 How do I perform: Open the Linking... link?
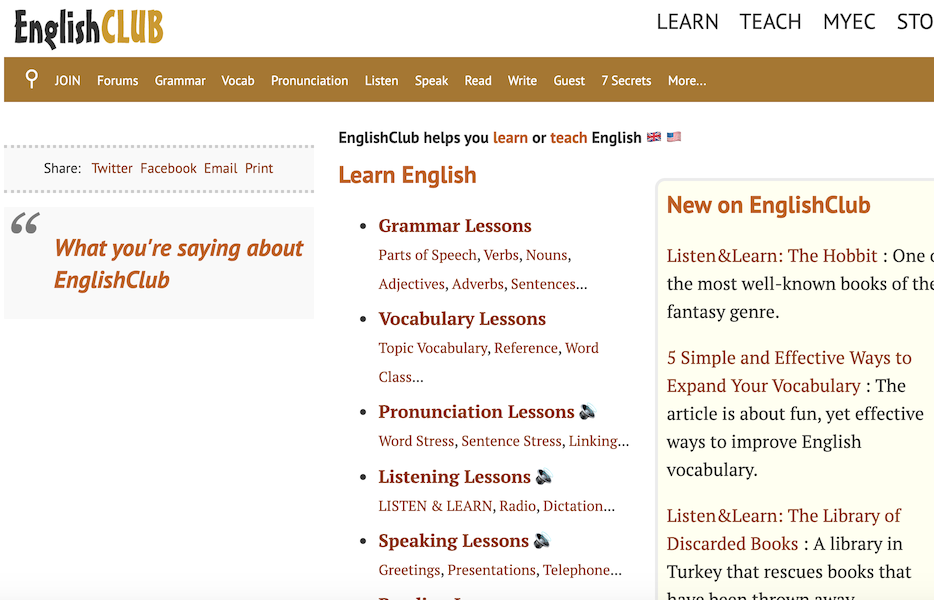pyautogui.click(x=599, y=440)
